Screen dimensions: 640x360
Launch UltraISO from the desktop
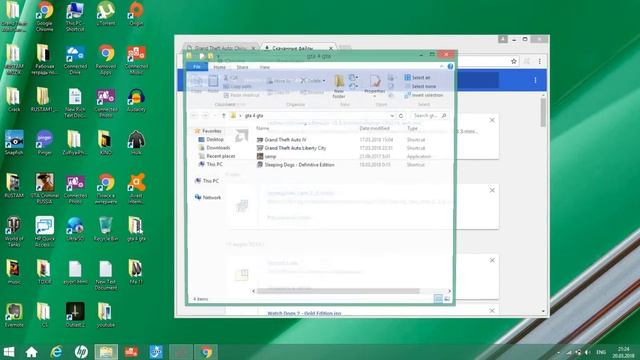pos(75,229)
